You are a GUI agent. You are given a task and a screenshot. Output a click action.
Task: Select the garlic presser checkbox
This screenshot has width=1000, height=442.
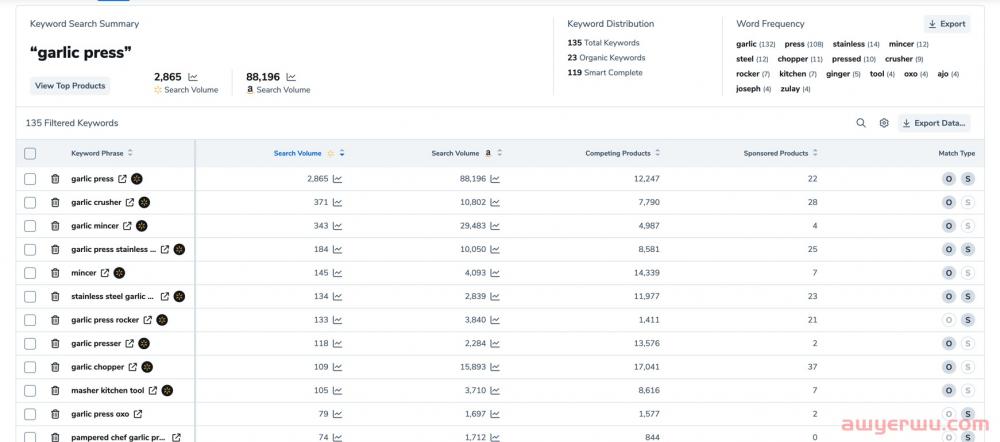click(30, 344)
